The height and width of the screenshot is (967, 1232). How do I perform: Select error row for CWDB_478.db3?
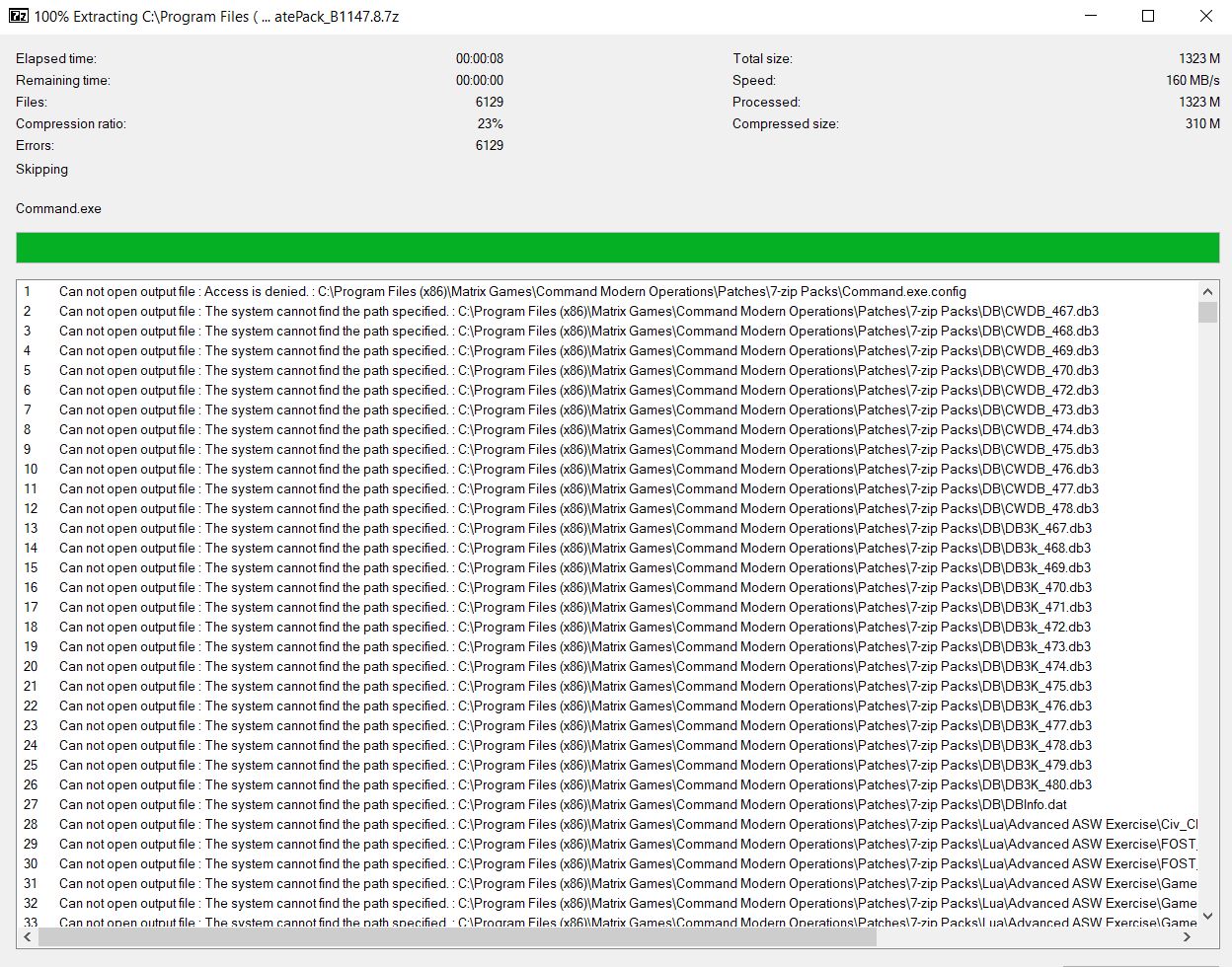(x=607, y=508)
